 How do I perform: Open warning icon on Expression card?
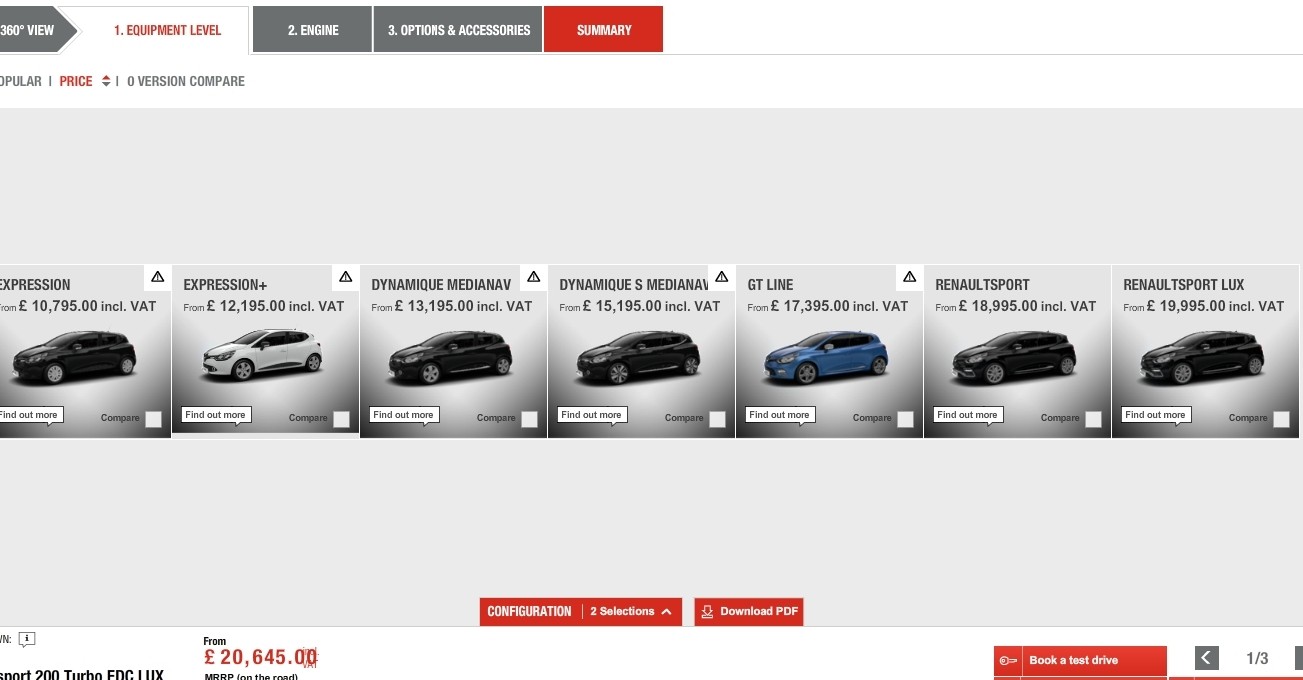coord(158,277)
